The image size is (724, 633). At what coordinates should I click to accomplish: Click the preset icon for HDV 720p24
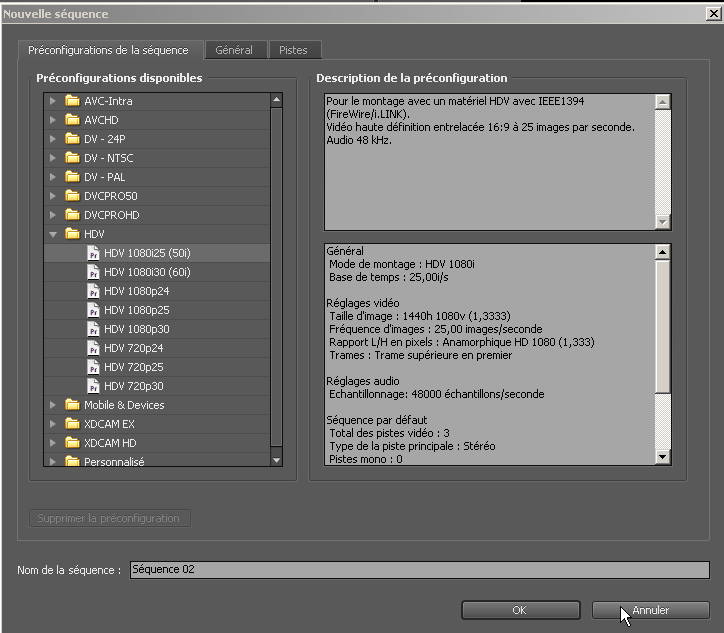click(x=93, y=348)
